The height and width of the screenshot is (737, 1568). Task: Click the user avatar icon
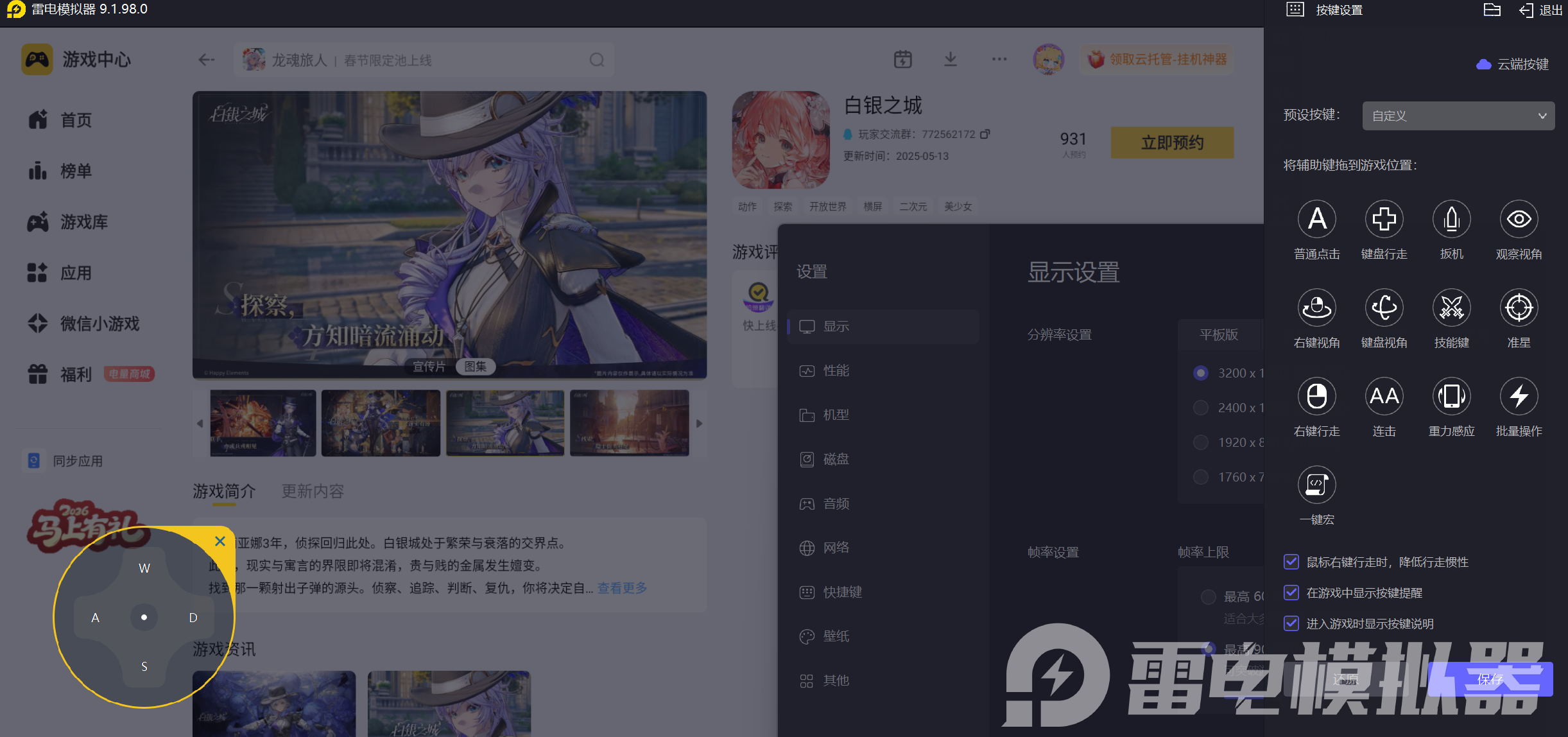1049,60
